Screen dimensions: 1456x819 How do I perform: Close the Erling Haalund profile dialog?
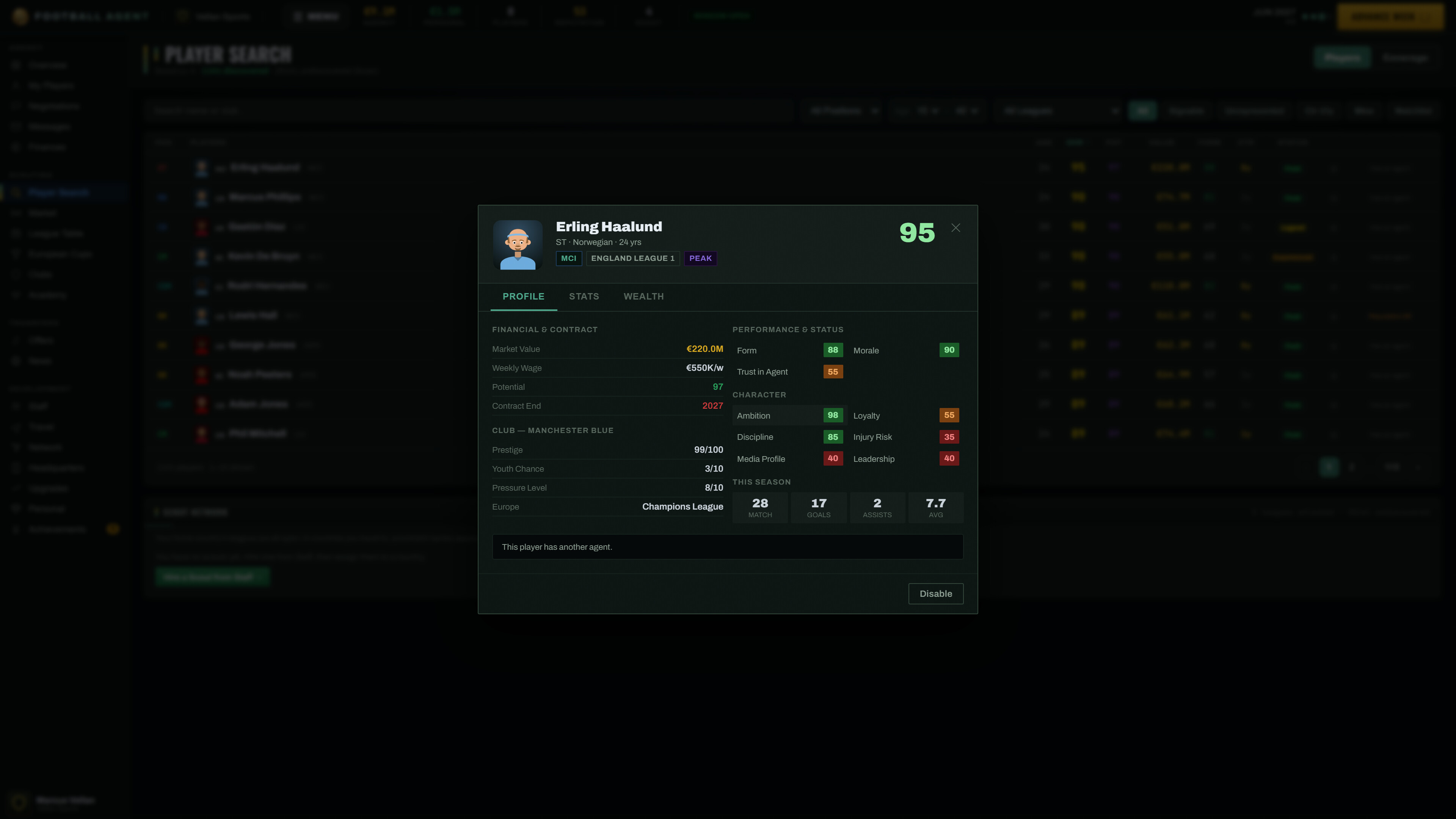955,228
